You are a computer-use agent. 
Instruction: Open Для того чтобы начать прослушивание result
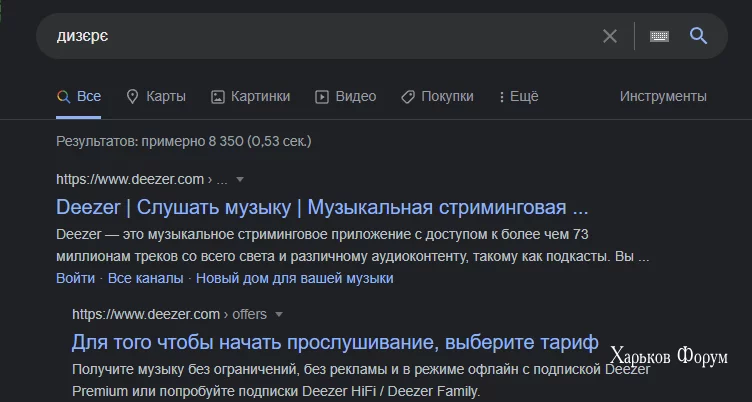tap(335, 343)
